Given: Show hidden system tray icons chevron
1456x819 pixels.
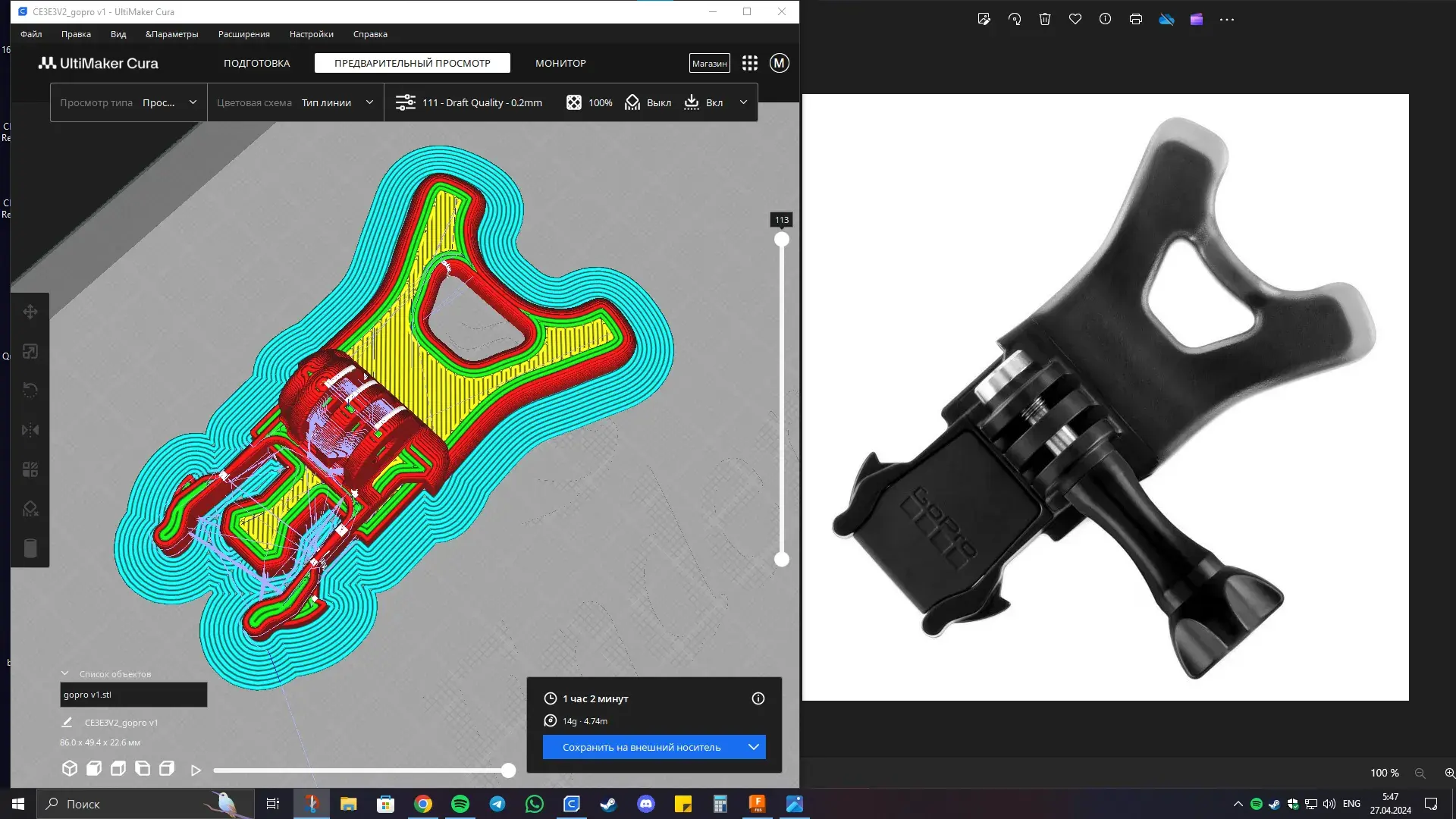Looking at the screenshot, I should coord(1238,804).
